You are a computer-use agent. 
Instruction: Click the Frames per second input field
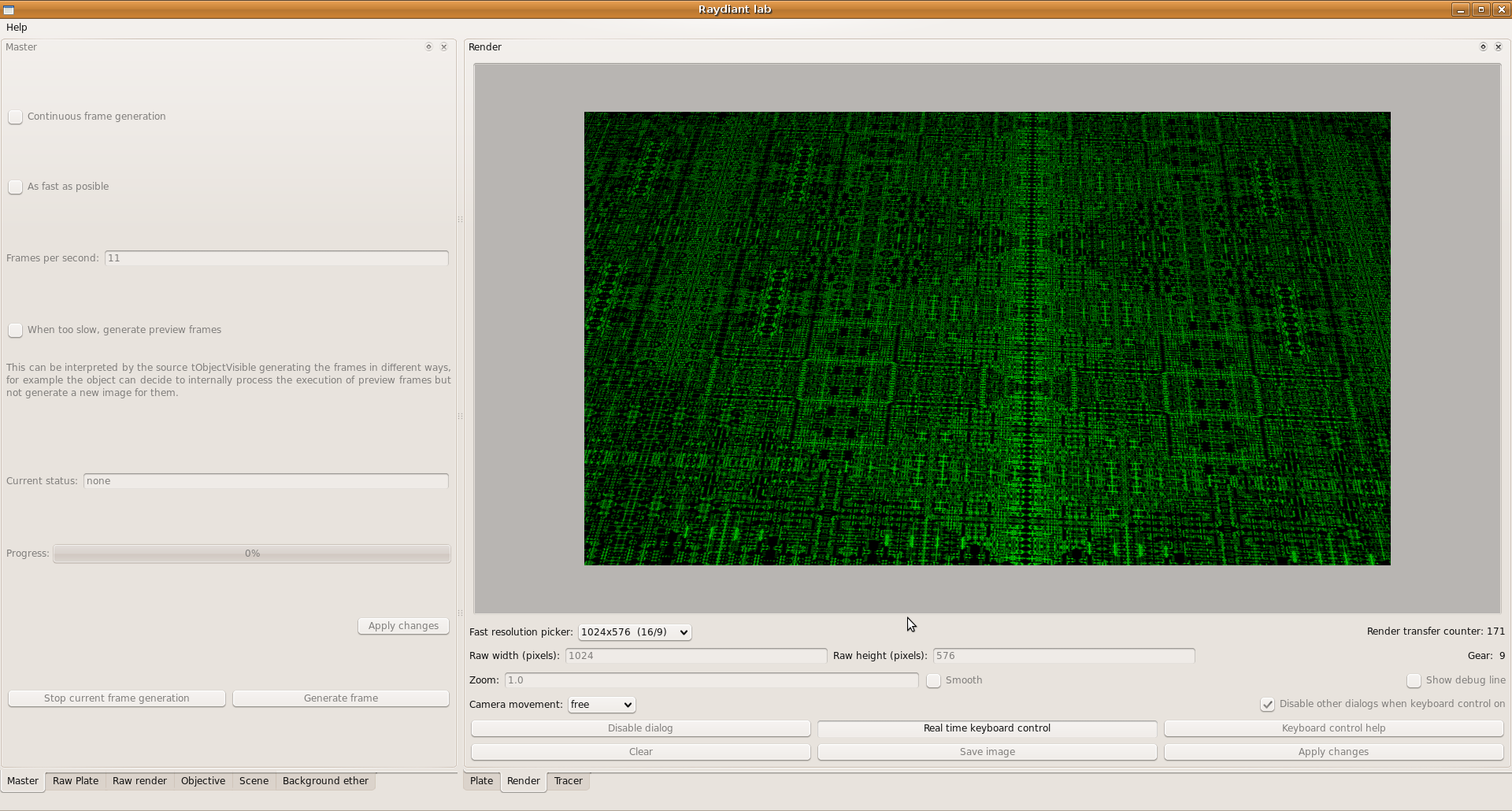coord(276,258)
